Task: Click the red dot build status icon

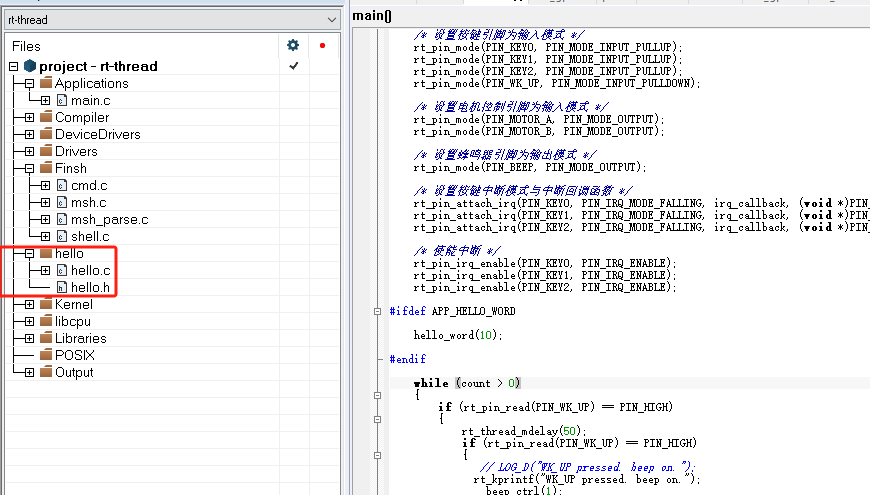Action: 322,46
